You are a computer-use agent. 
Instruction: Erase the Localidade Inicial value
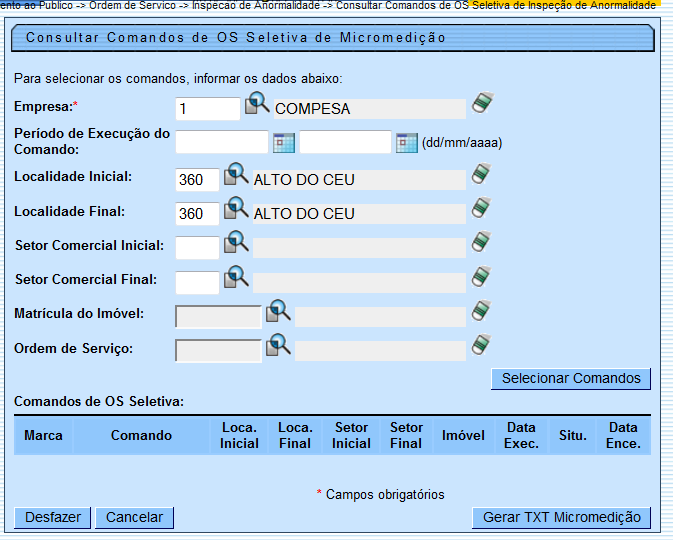point(483,176)
